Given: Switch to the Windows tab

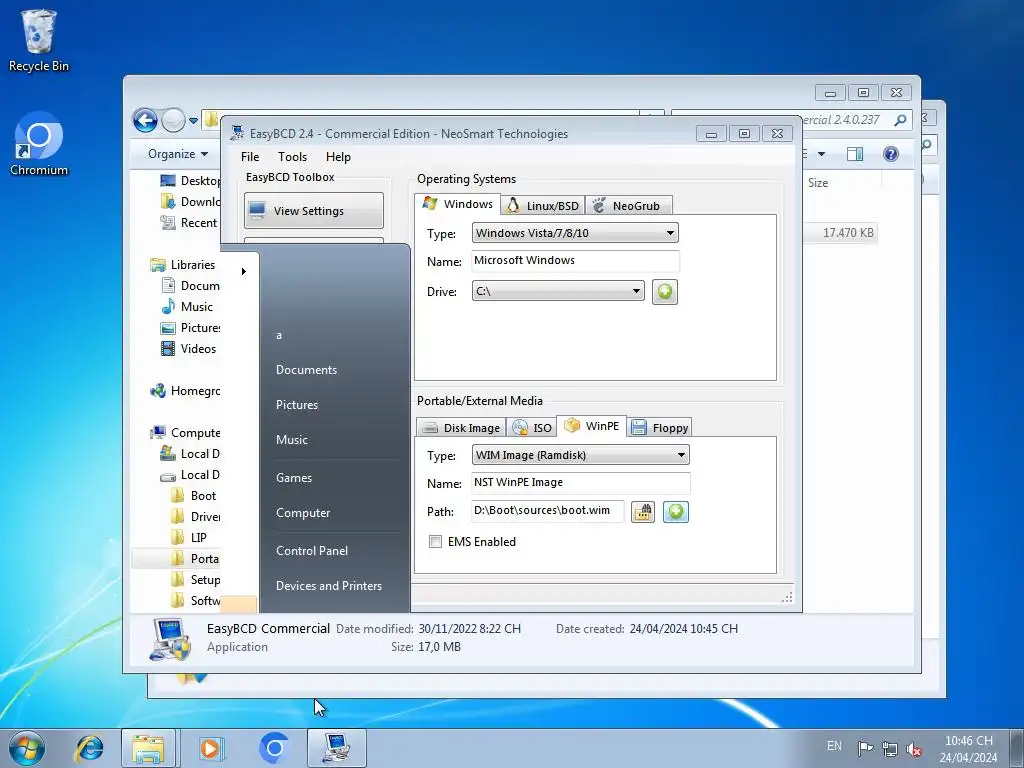Looking at the screenshot, I should 458,204.
